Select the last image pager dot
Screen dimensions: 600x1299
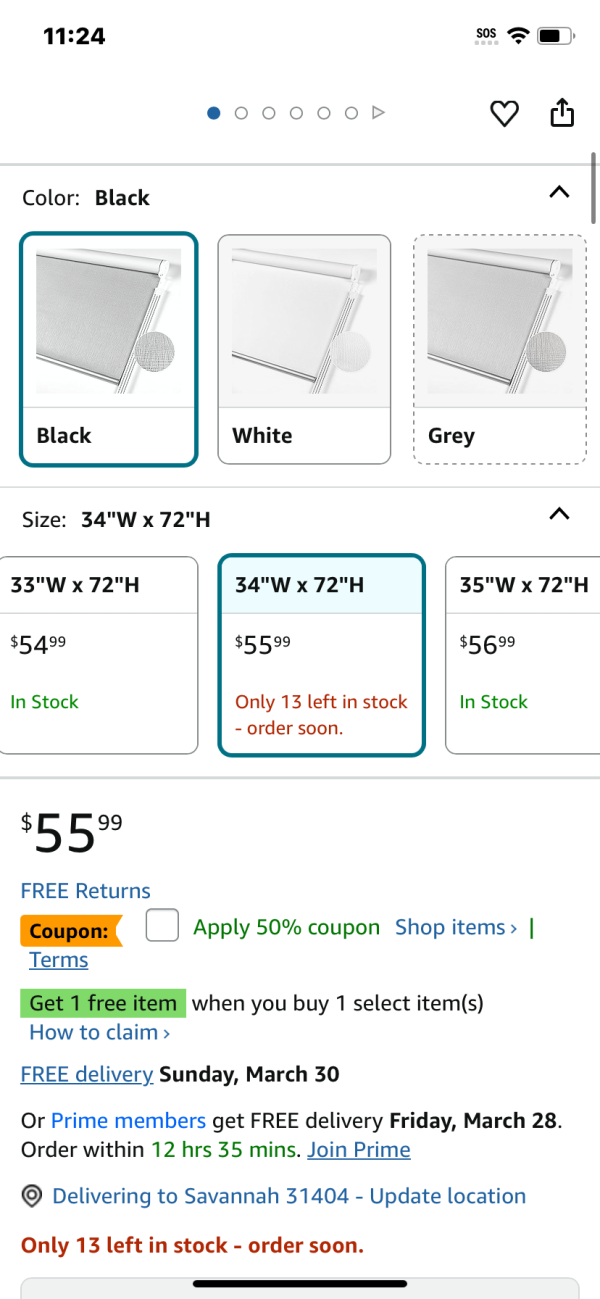click(x=351, y=113)
